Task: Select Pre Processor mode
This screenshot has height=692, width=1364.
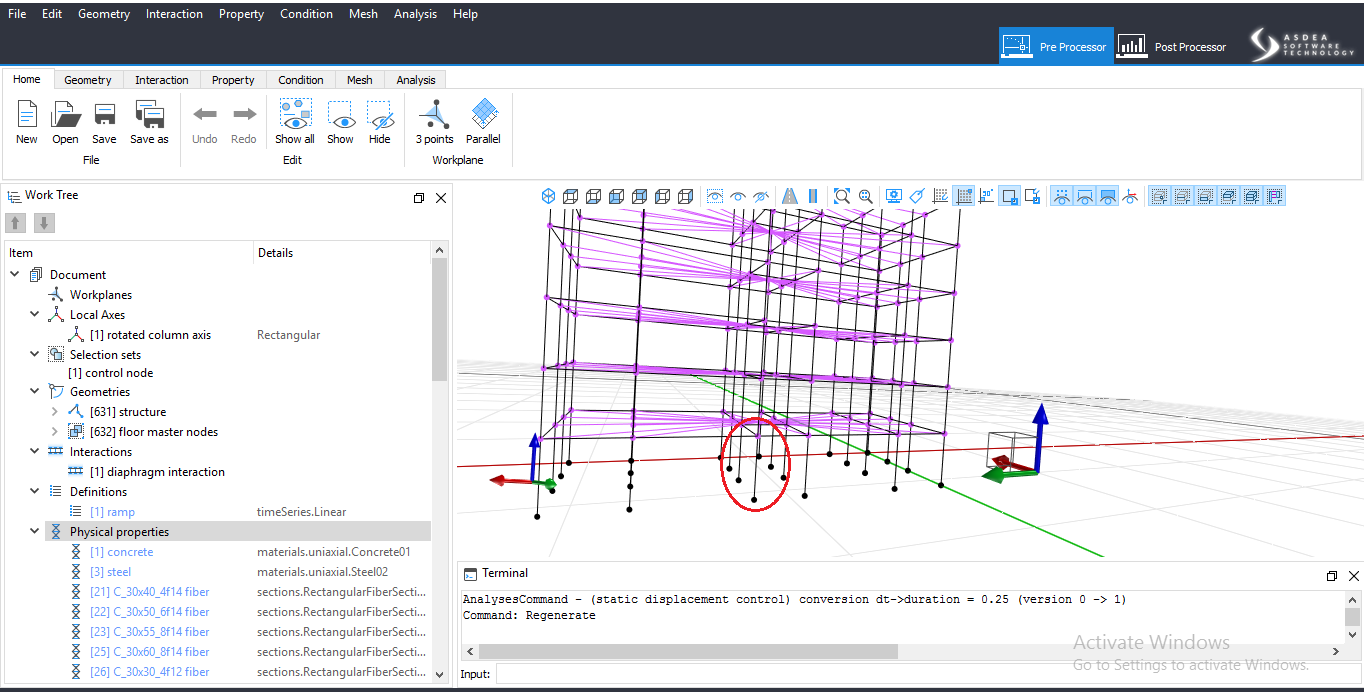Action: 1056,46
